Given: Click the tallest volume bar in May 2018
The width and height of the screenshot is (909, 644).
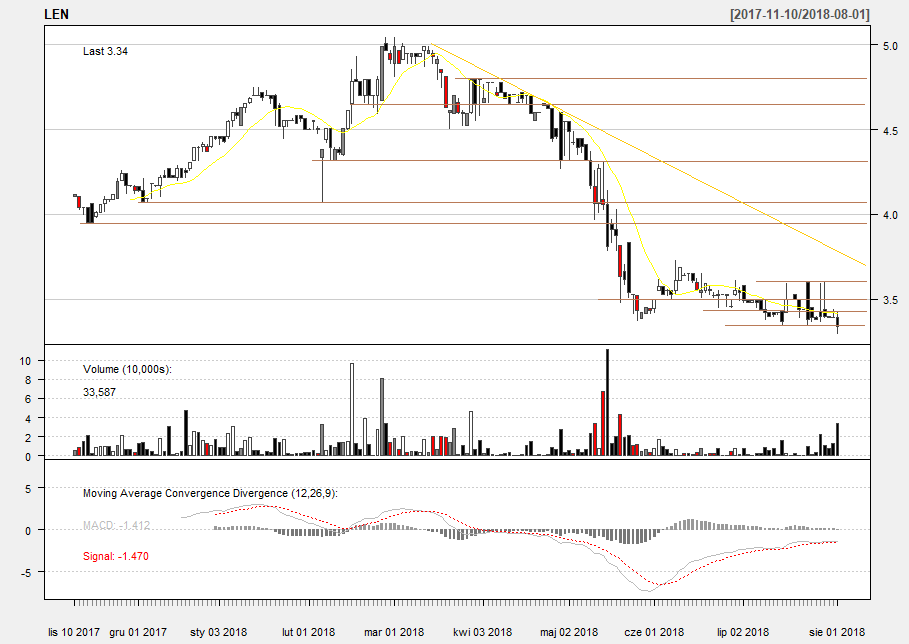Looking at the screenshot, I should 608,402.
